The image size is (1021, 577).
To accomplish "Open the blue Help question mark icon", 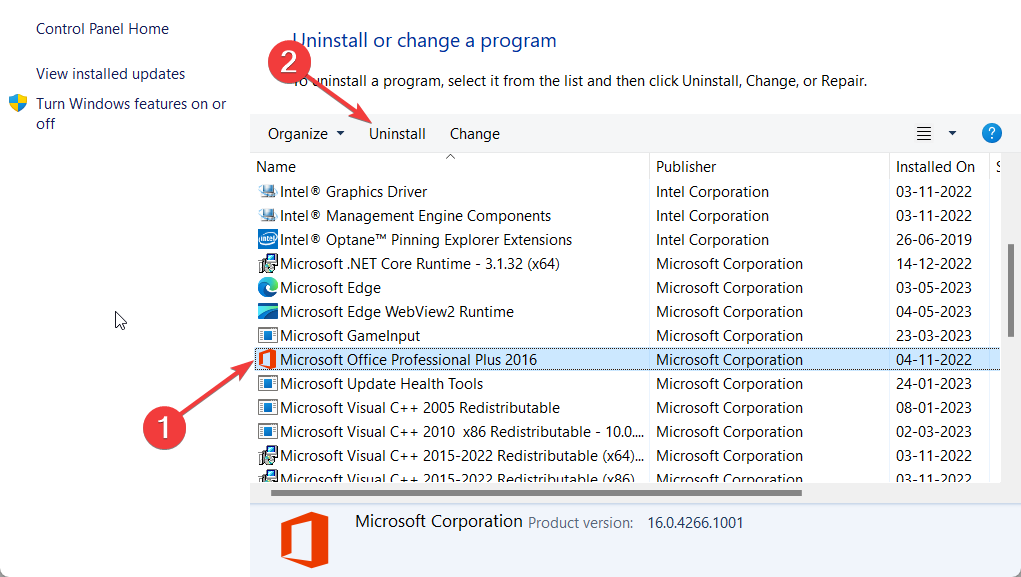I will (991, 134).
